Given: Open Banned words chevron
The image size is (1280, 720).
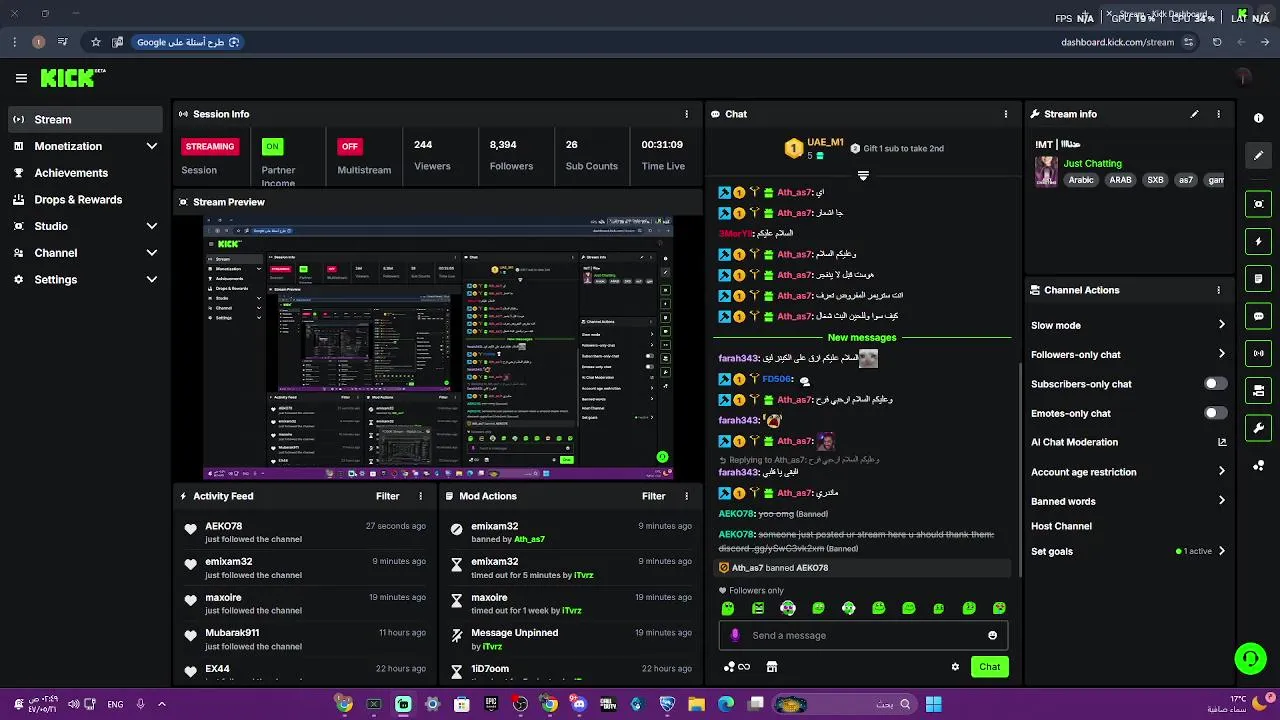Looking at the screenshot, I should (1221, 501).
